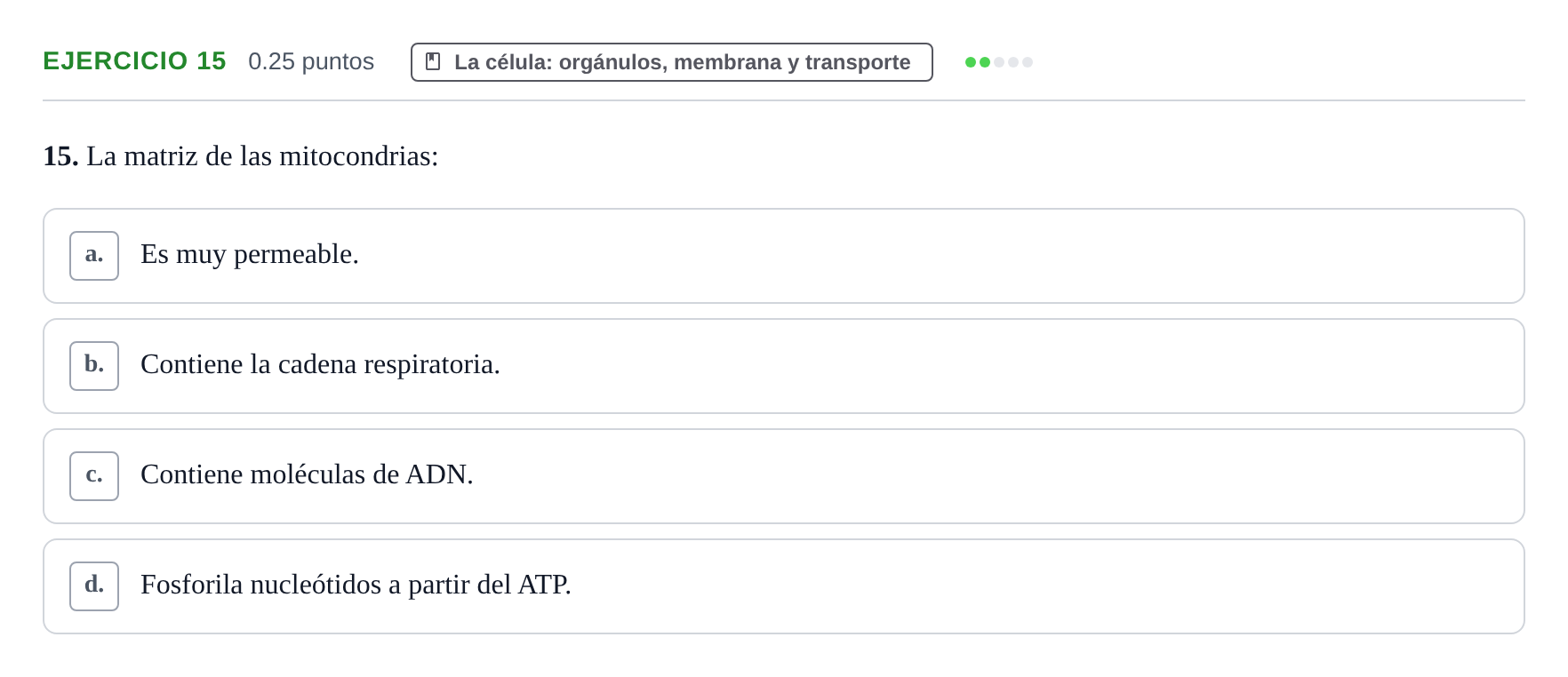Image resolution: width=1568 pixels, height=677 pixels.
Task: Click the third gray difficulty dot
Action: [999, 62]
